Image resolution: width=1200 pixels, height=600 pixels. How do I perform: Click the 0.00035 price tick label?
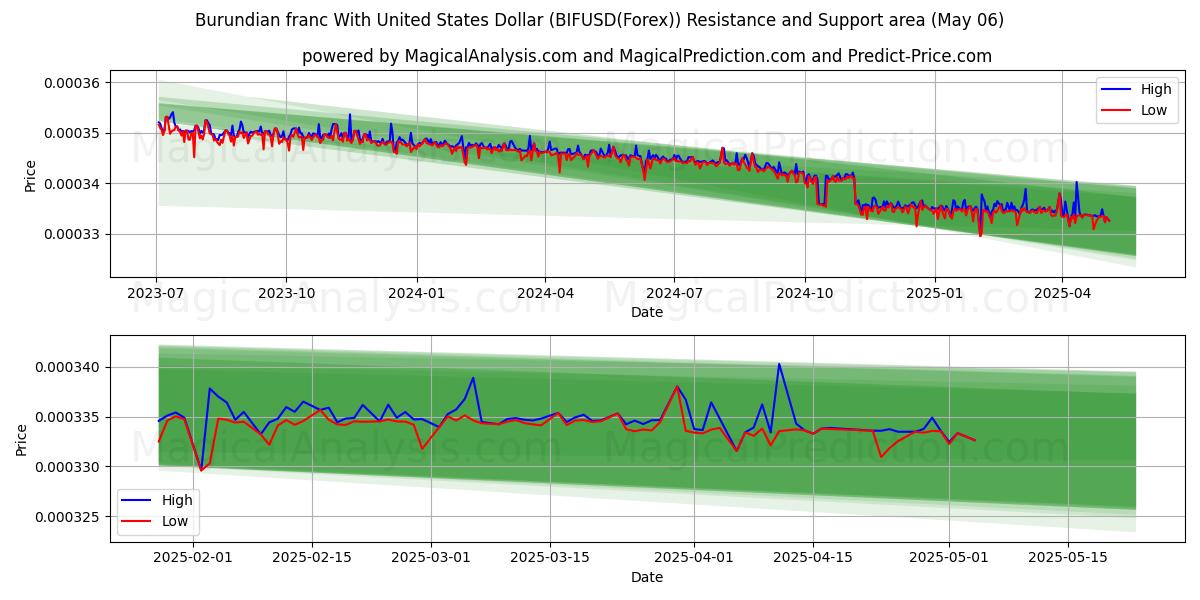pyautogui.click(x=72, y=133)
